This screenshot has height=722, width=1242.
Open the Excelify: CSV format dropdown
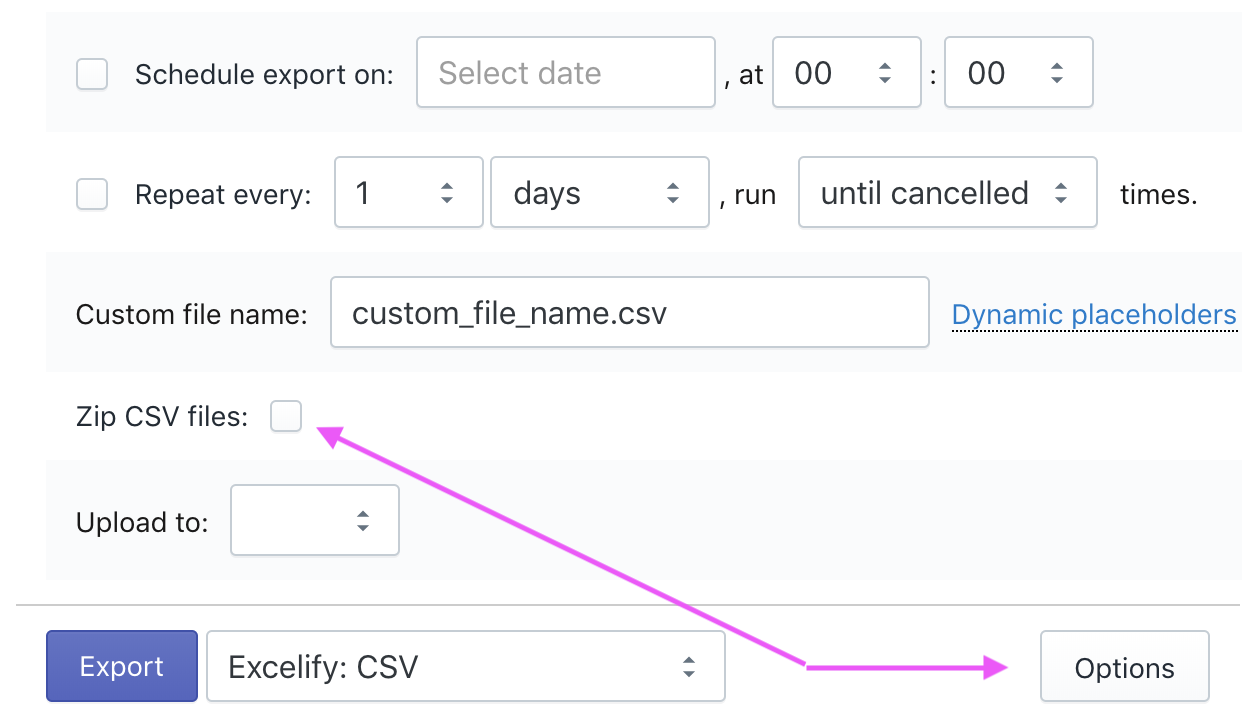pos(465,666)
